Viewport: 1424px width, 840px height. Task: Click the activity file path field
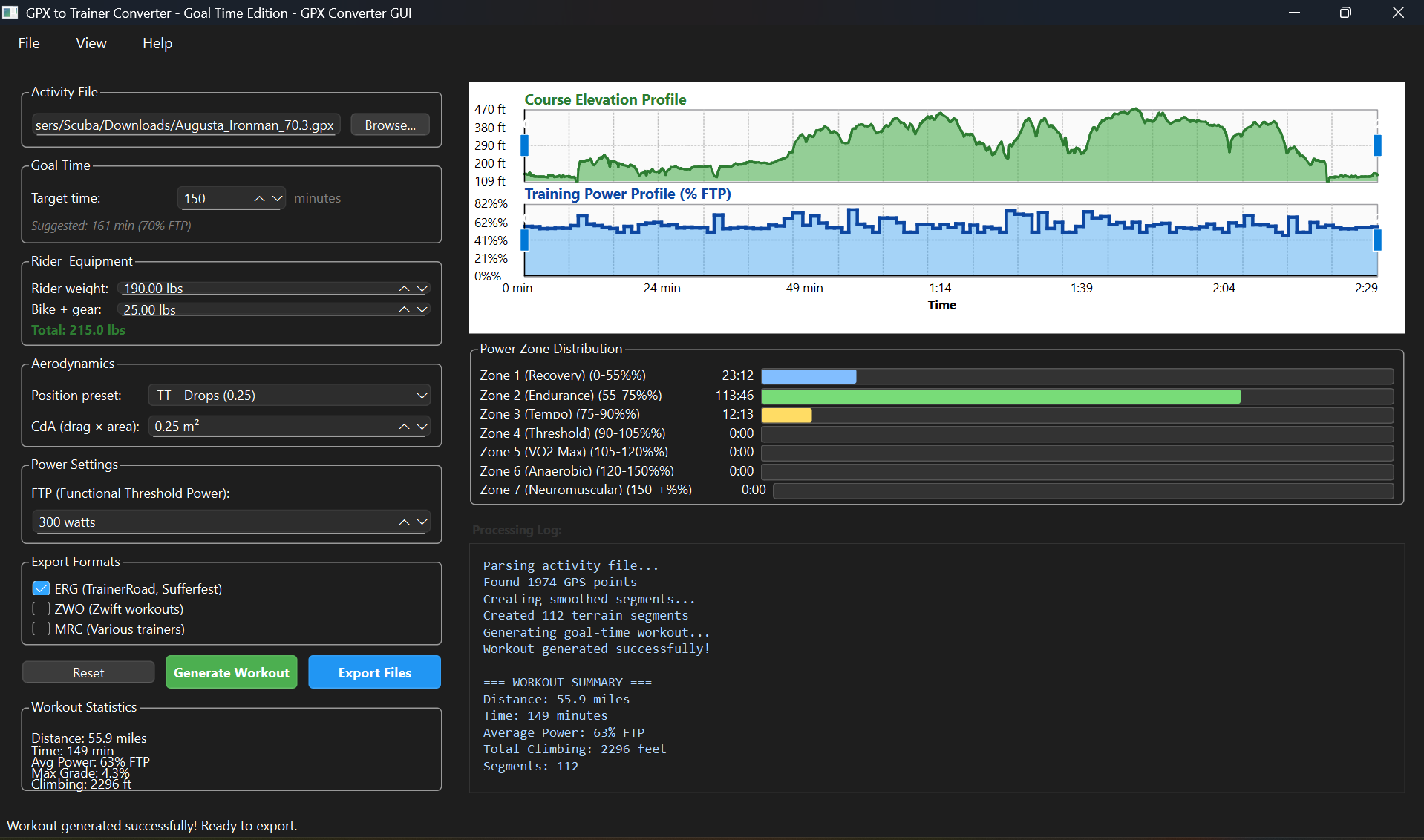[x=186, y=125]
